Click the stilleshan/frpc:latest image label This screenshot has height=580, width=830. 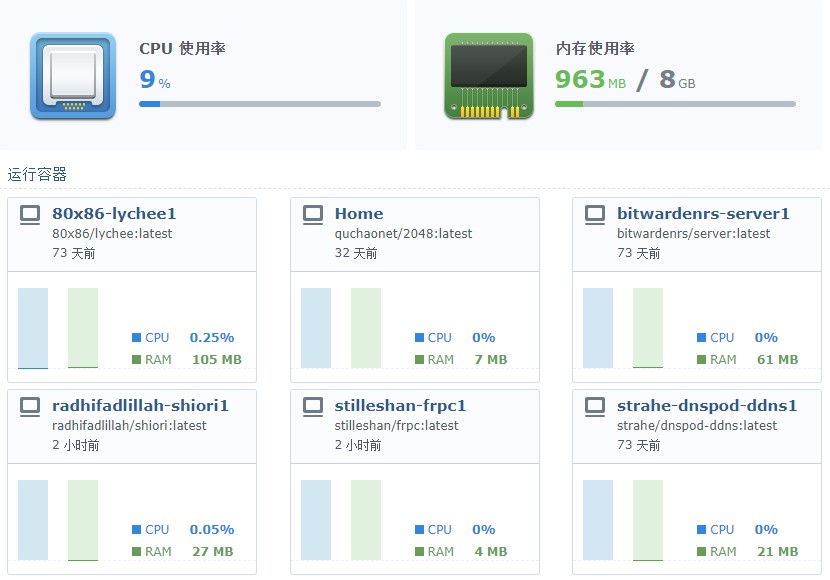point(396,425)
